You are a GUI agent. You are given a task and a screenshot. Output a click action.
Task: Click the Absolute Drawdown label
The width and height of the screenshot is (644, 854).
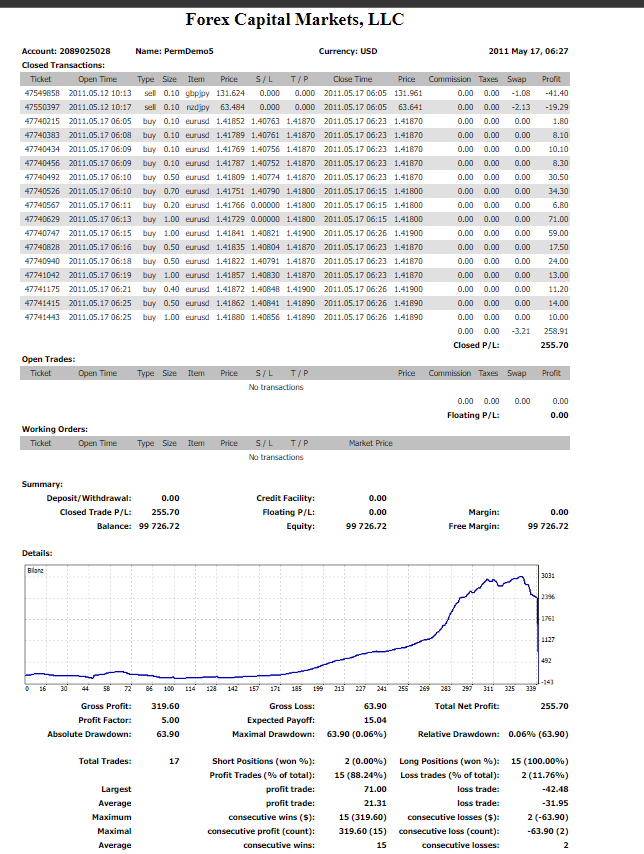[x=89, y=734]
